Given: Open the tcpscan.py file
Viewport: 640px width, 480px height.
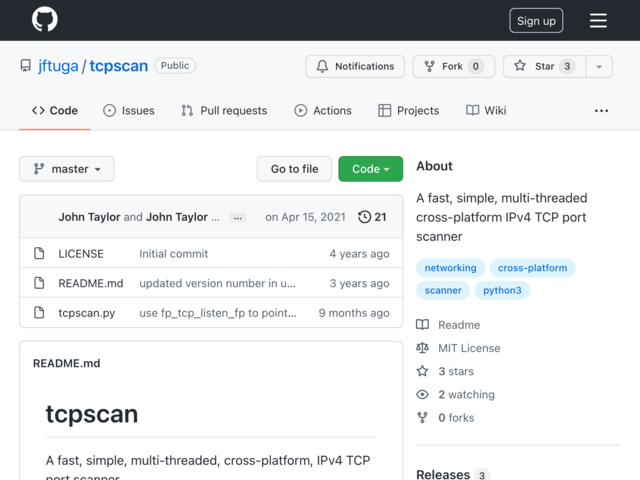Looking at the screenshot, I should (x=87, y=313).
